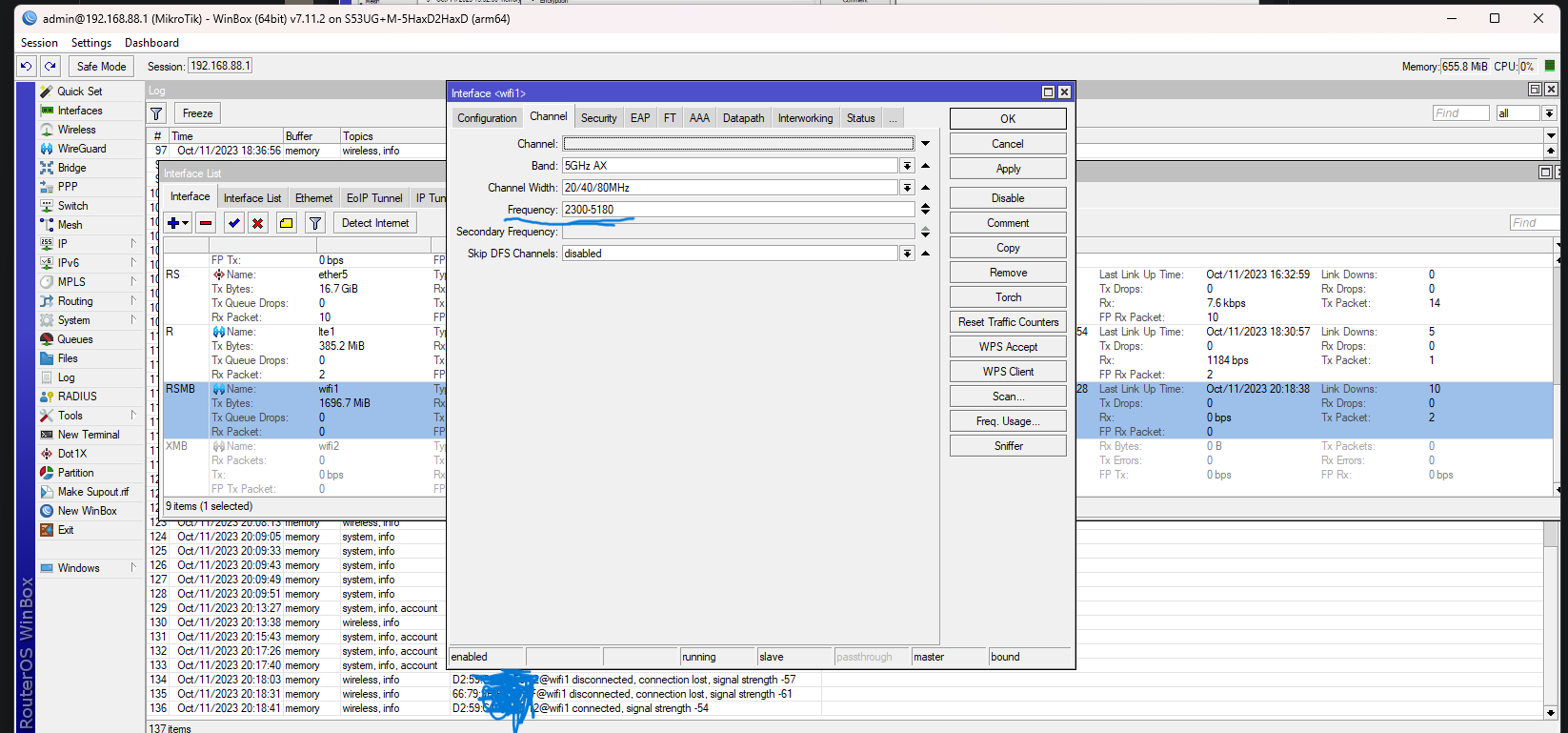Expand the Tools submenu in the sidebar
The width and height of the screenshot is (1568, 733).
point(133,416)
